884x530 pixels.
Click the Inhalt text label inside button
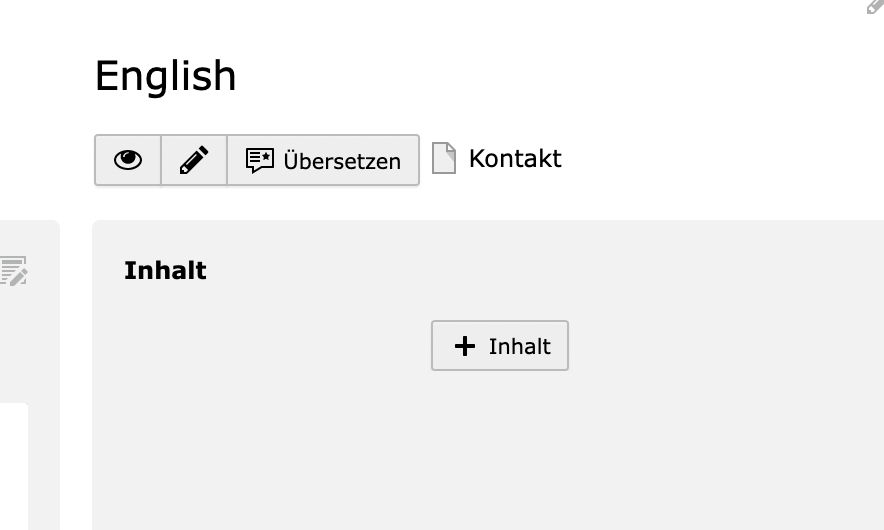point(519,346)
